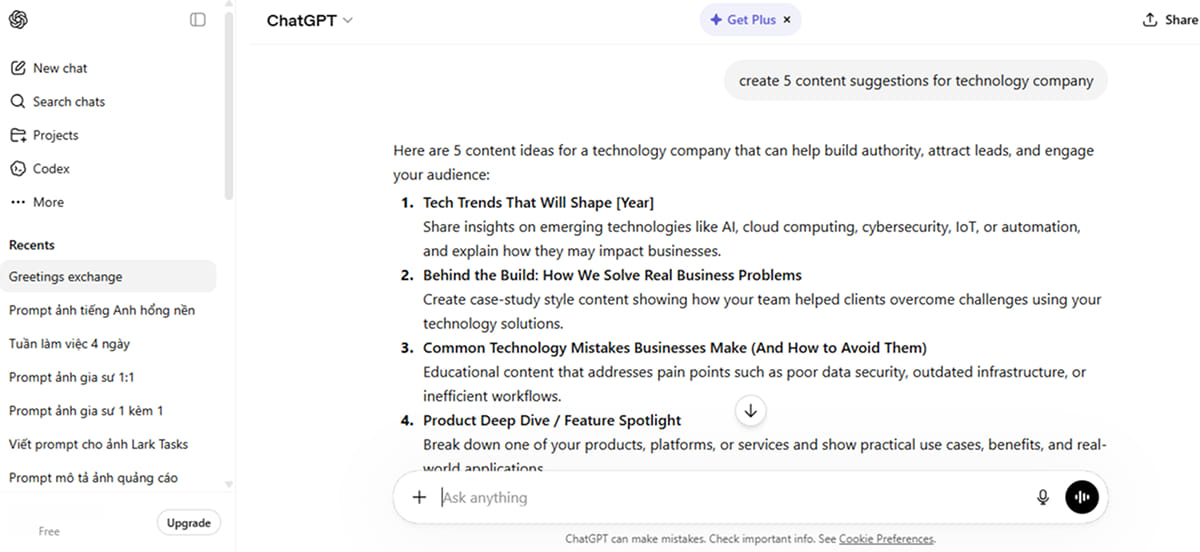
Task: Click the user message bubble
Action: tap(916, 80)
